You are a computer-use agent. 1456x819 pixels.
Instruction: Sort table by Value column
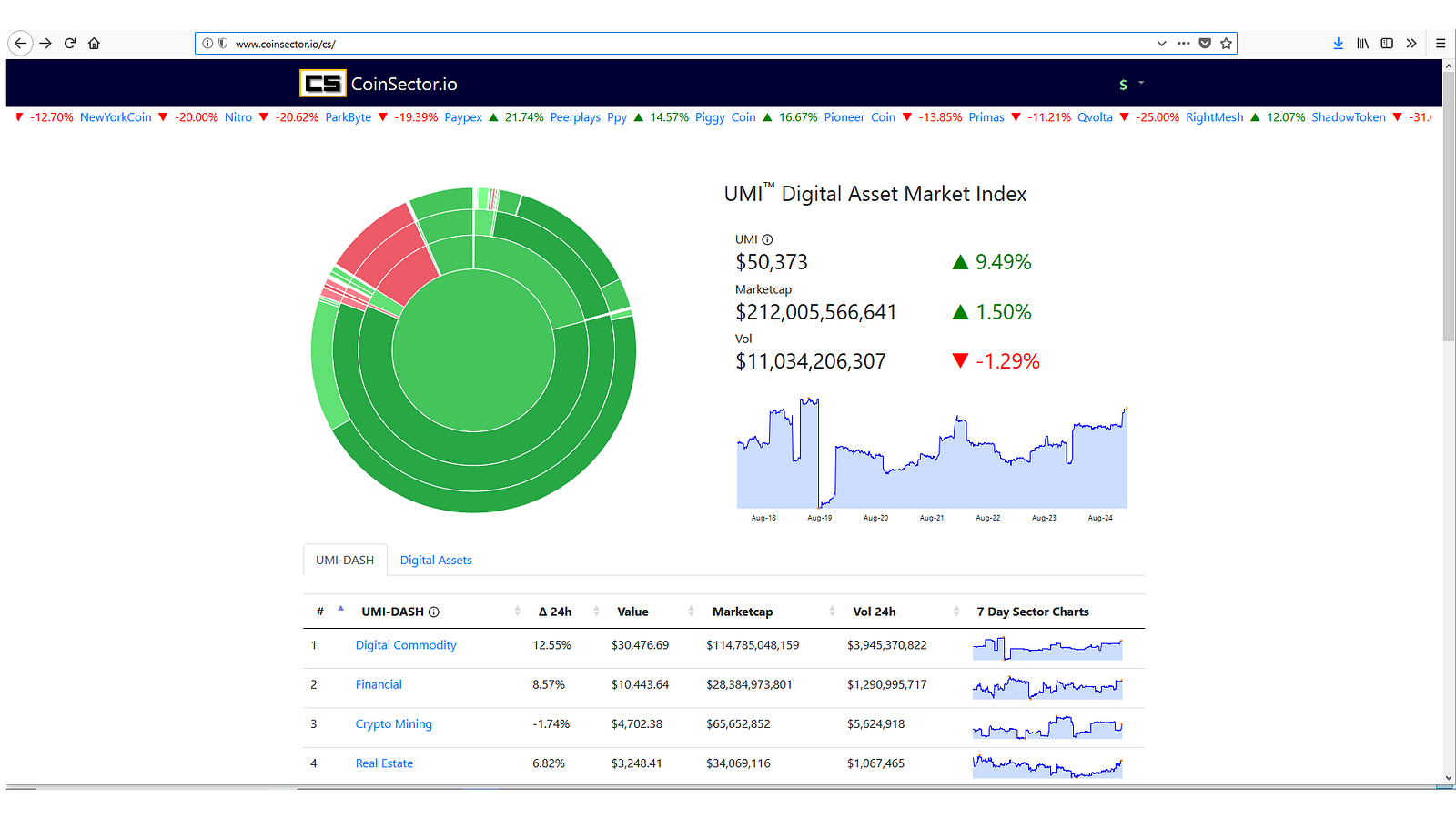point(652,612)
